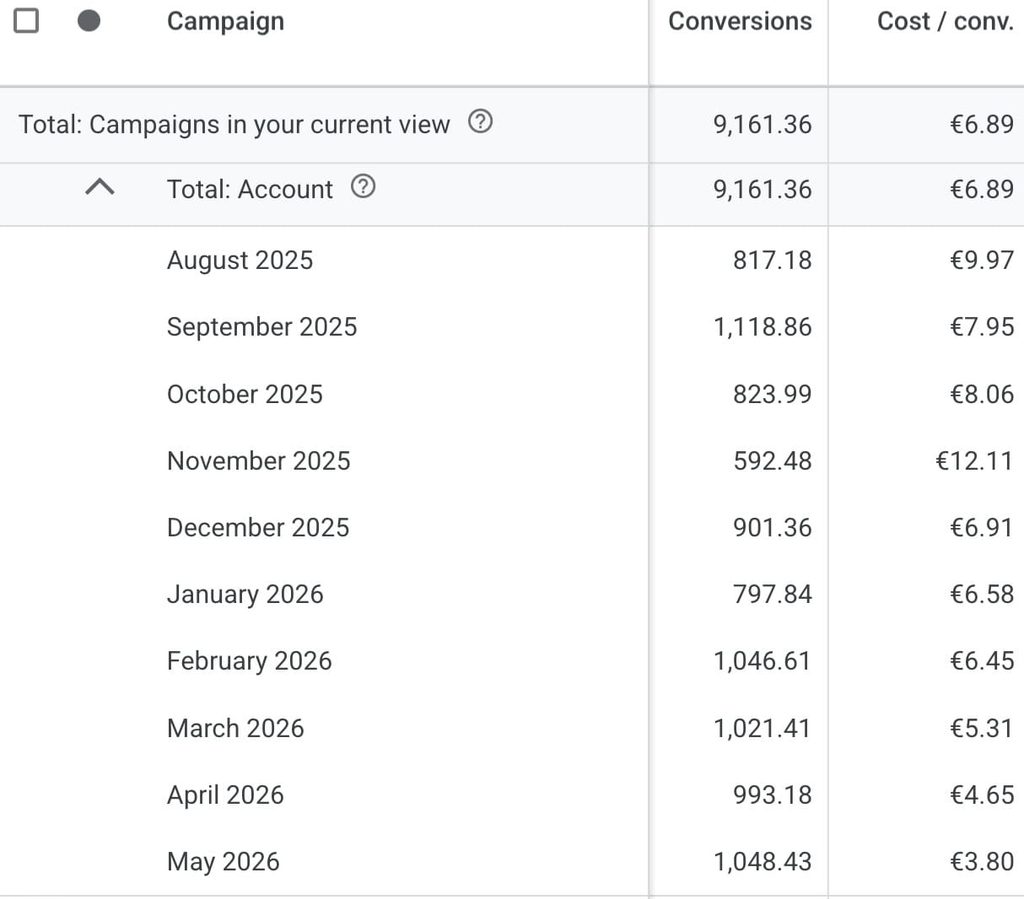The height and width of the screenshot is (899, 1024).
Task: Click the €8.06 cost per conversion
Action: [982, 394]
